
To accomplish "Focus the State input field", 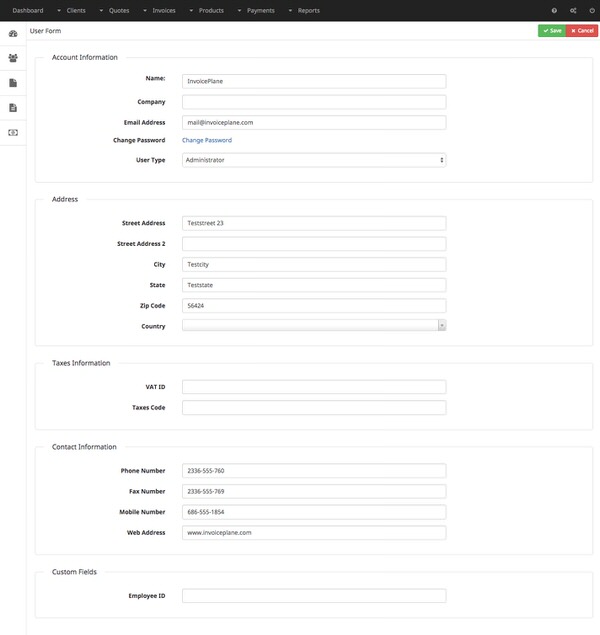I will [314, 285].
